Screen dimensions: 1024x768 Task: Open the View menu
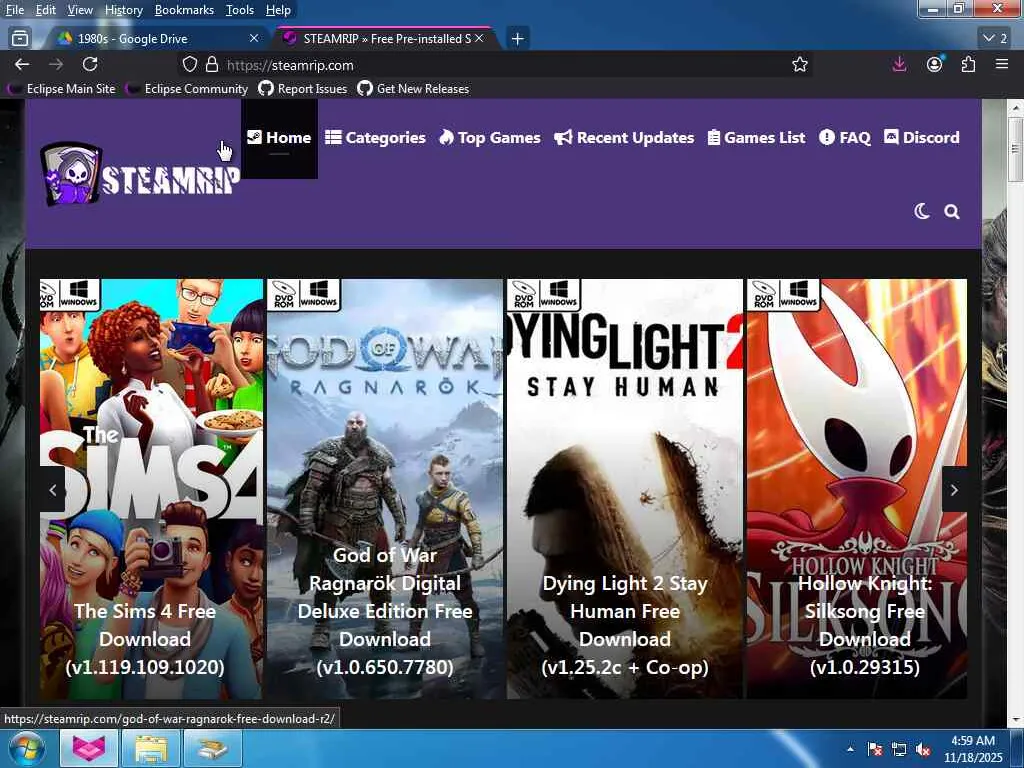pos(80,10)
